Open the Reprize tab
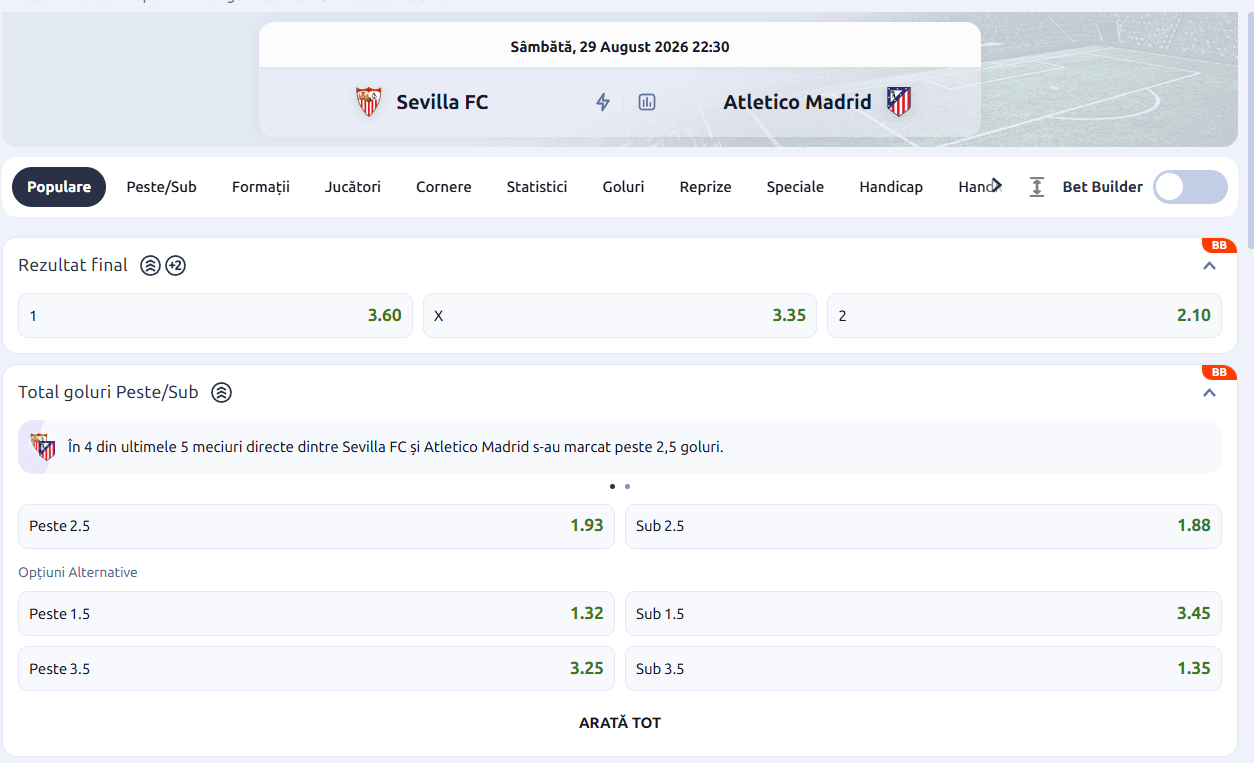Screen dimensions: 1254x763 click(x=706, y=187)
